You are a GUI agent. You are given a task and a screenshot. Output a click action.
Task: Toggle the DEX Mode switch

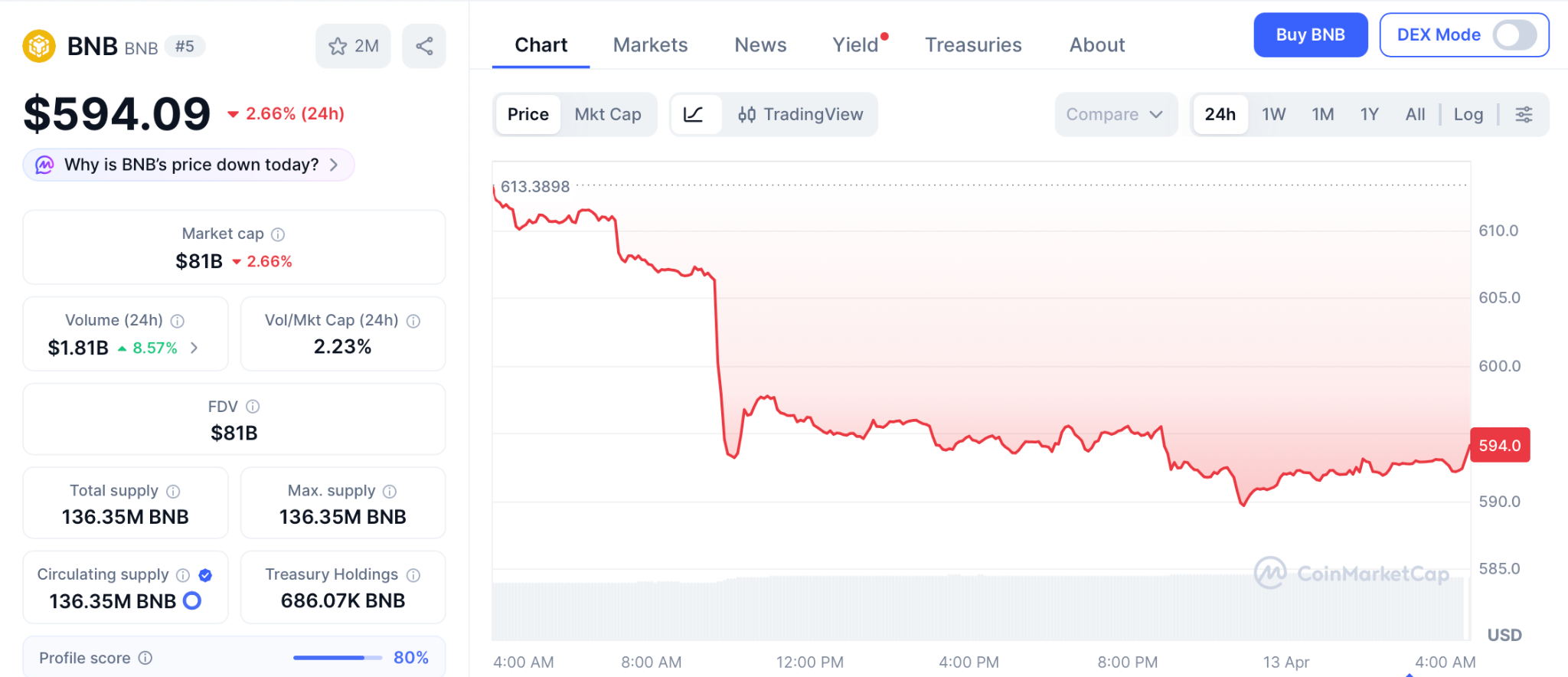[x=1514, y=35]
